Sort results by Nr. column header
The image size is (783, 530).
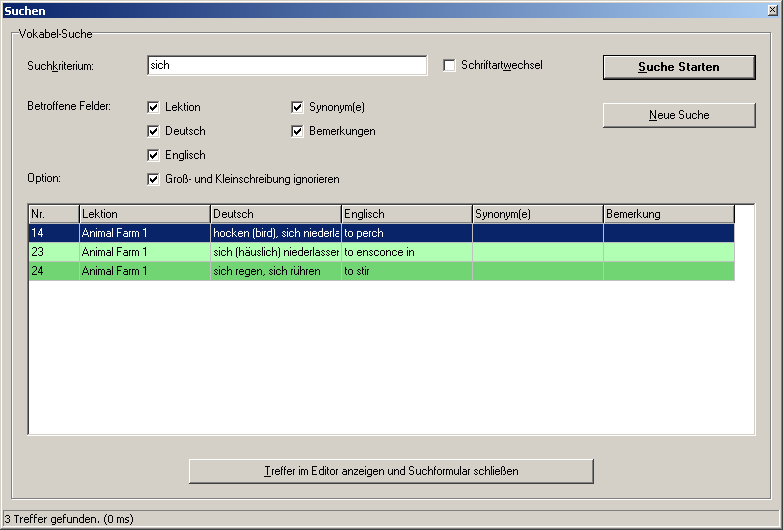coord(53,214)
